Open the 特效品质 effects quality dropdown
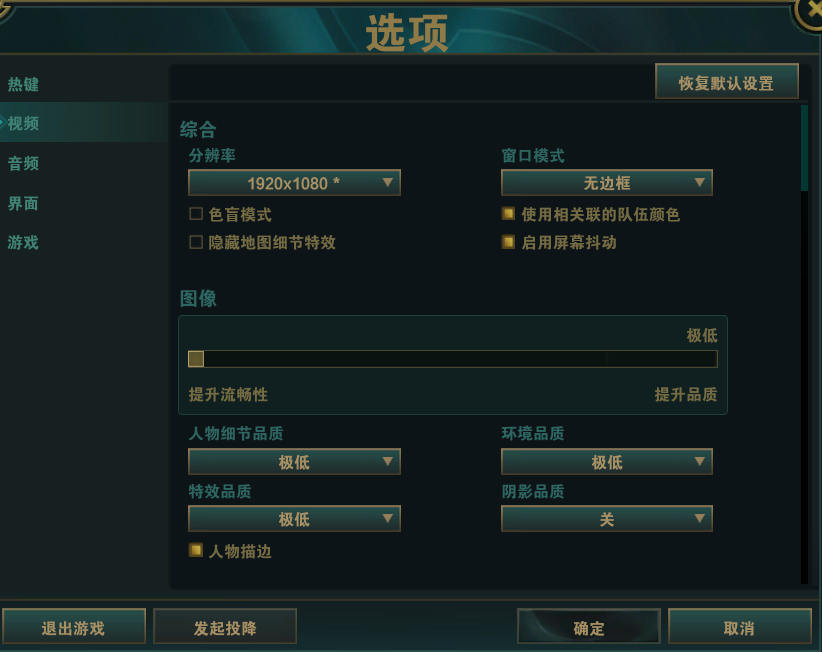 (294, 519)
